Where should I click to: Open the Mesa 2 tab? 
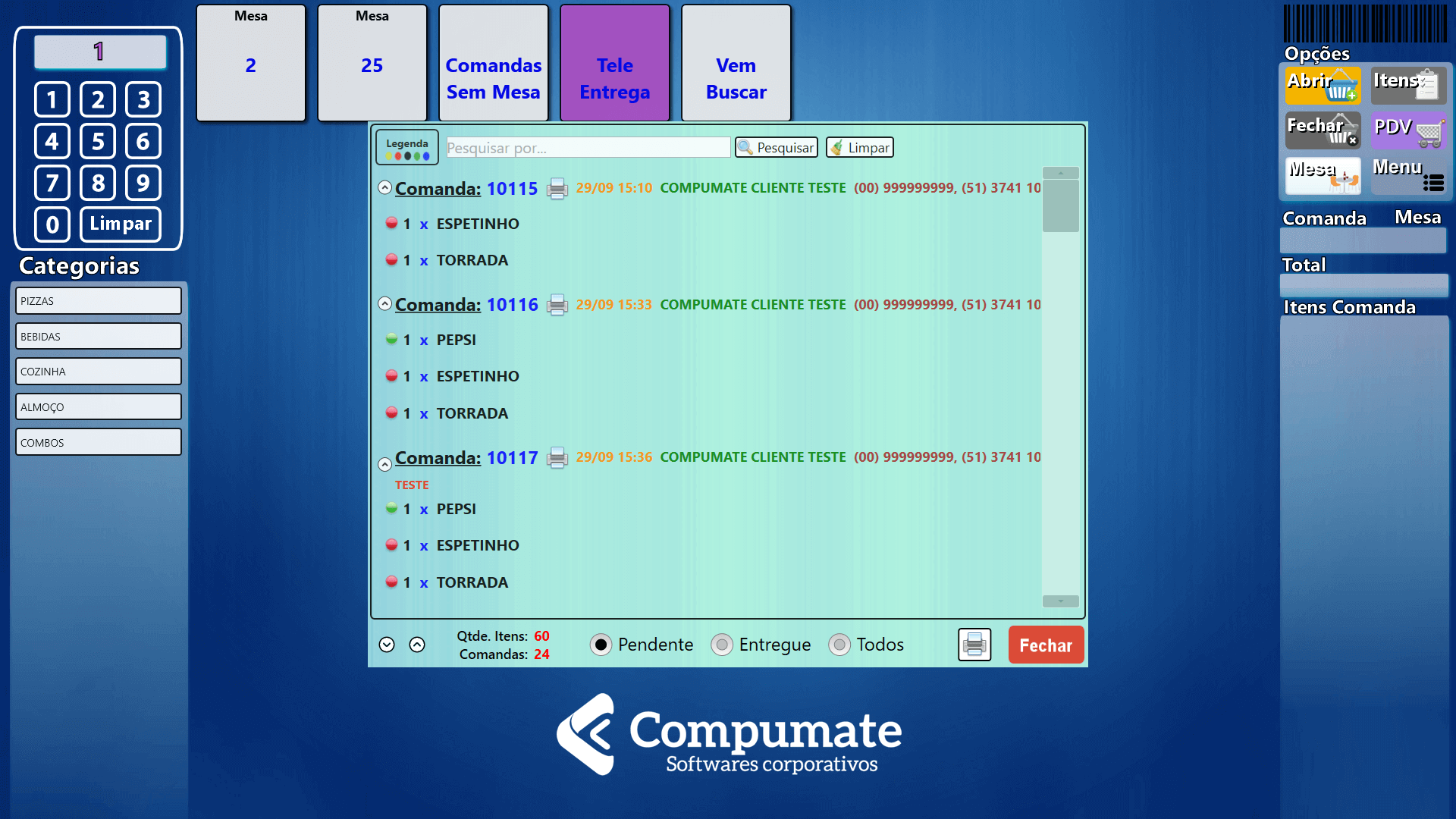[251, 63]
